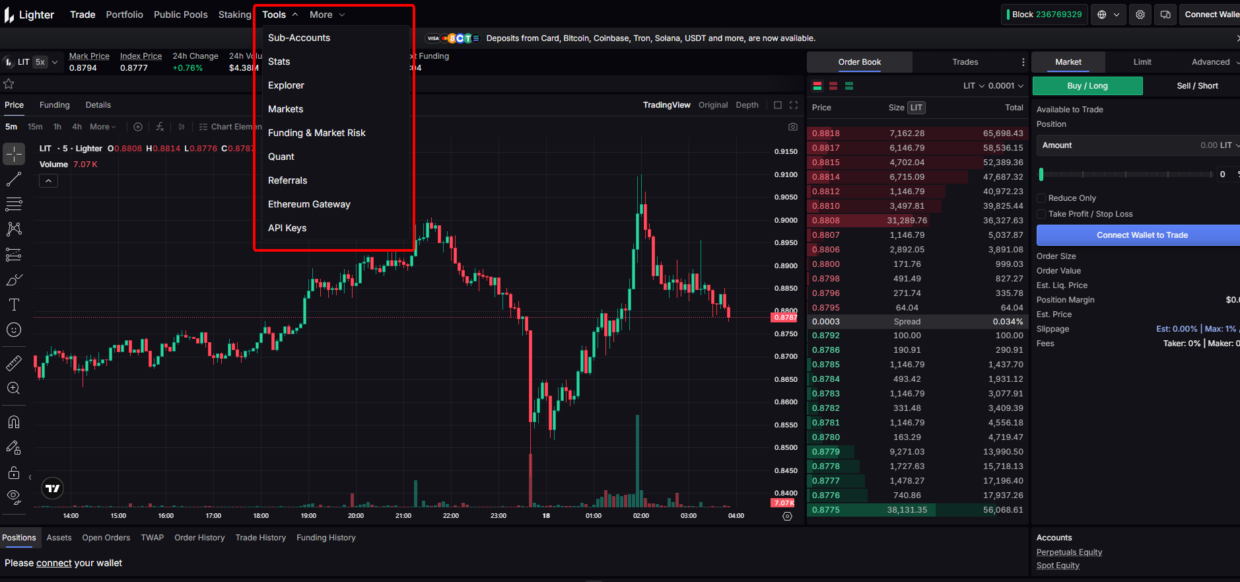
Task: Show asks-only order book view
Action: point(832,86)
